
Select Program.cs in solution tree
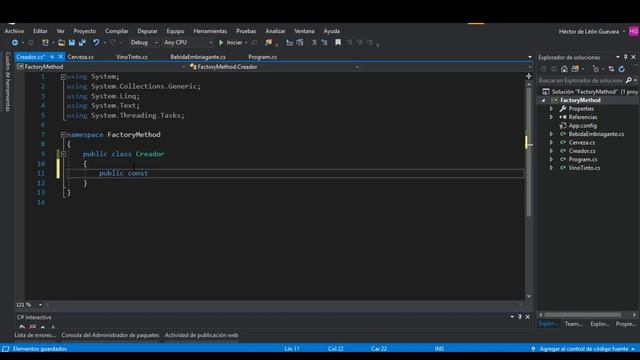(x=583, y=159)
